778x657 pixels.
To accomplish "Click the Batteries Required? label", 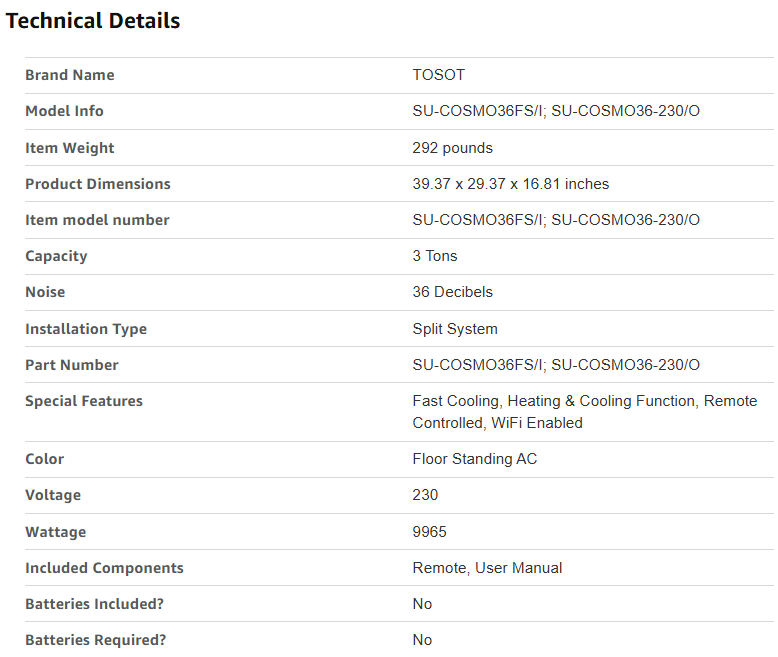I will click(96, 640).
